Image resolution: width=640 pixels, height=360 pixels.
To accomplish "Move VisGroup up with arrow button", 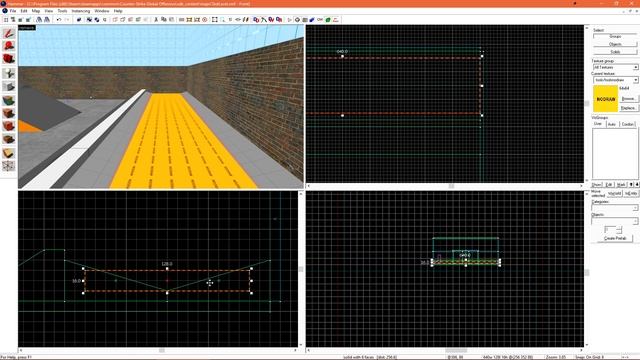I will click(x=631, y=184).
